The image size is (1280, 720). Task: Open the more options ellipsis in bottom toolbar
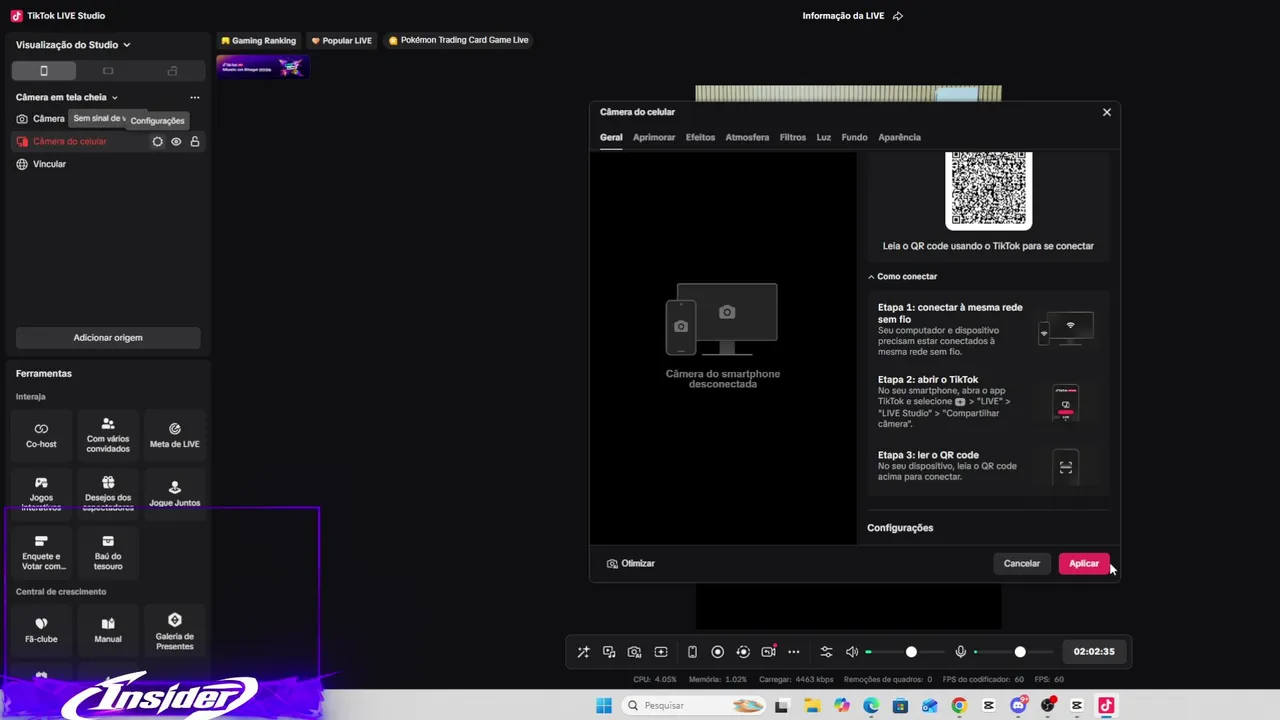click(x=794, y=652)
